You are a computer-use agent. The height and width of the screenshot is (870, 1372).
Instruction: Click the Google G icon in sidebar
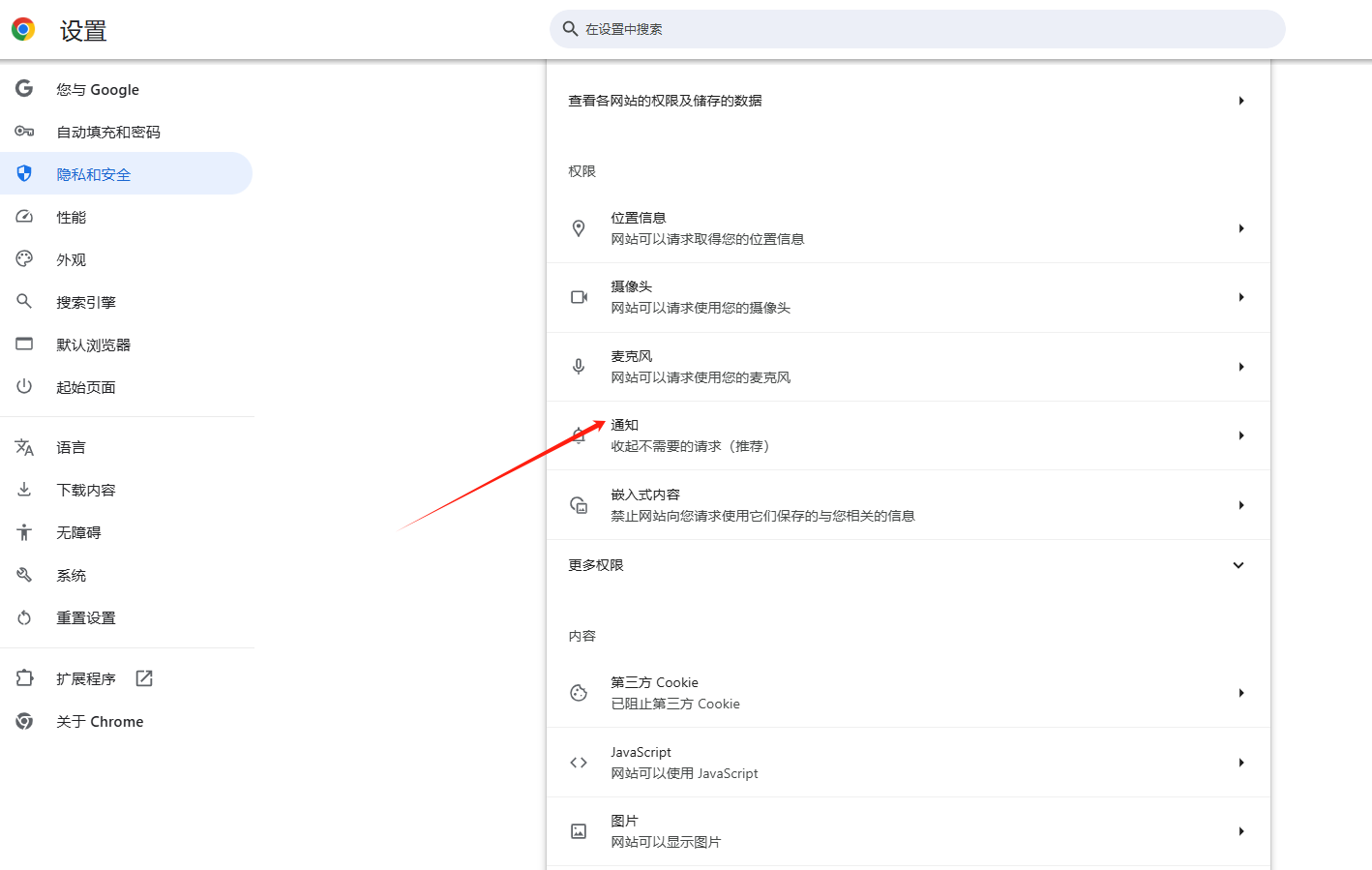click(24, 89)
